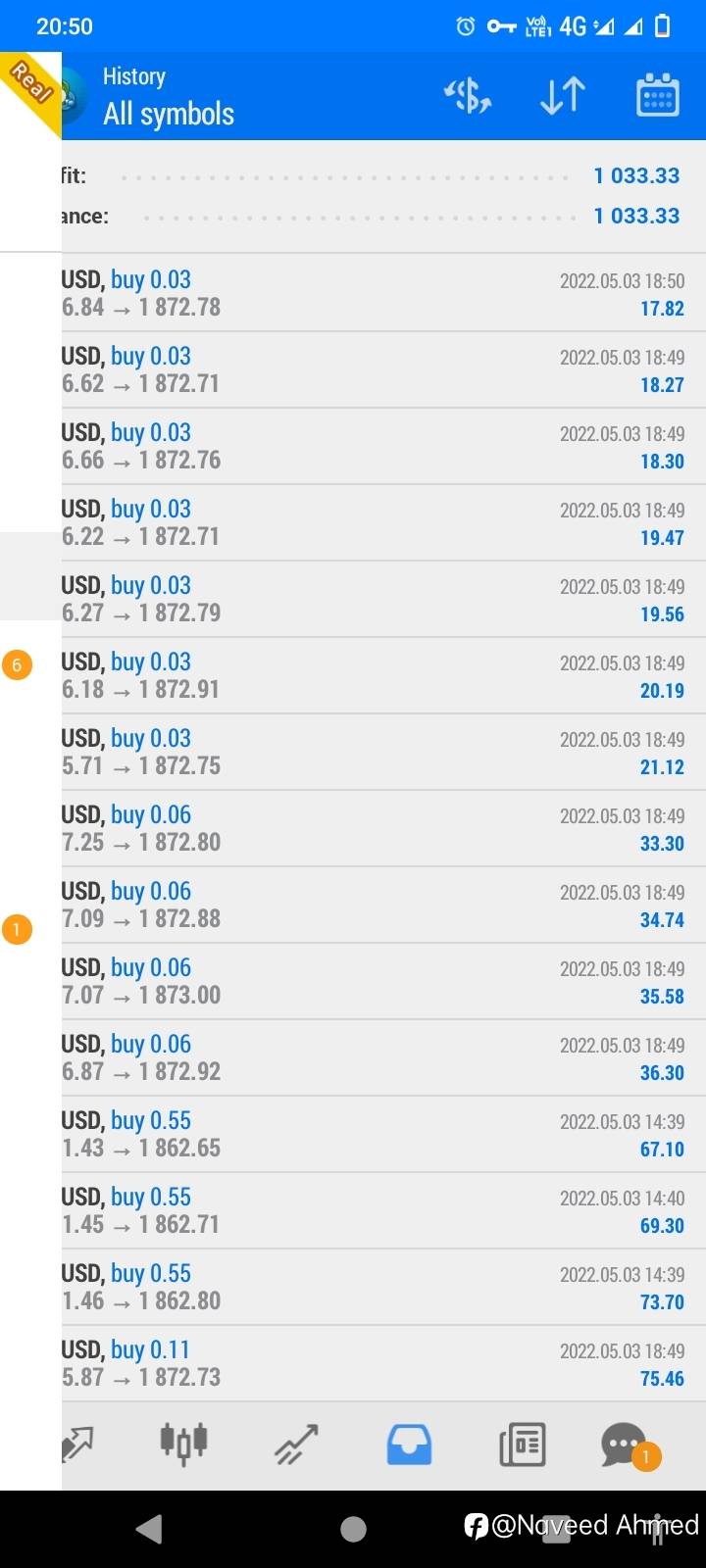This screenshot has height=1568, width=706.
Task: Tap the "All symbols" history title
Action: (x=169, y=114)
